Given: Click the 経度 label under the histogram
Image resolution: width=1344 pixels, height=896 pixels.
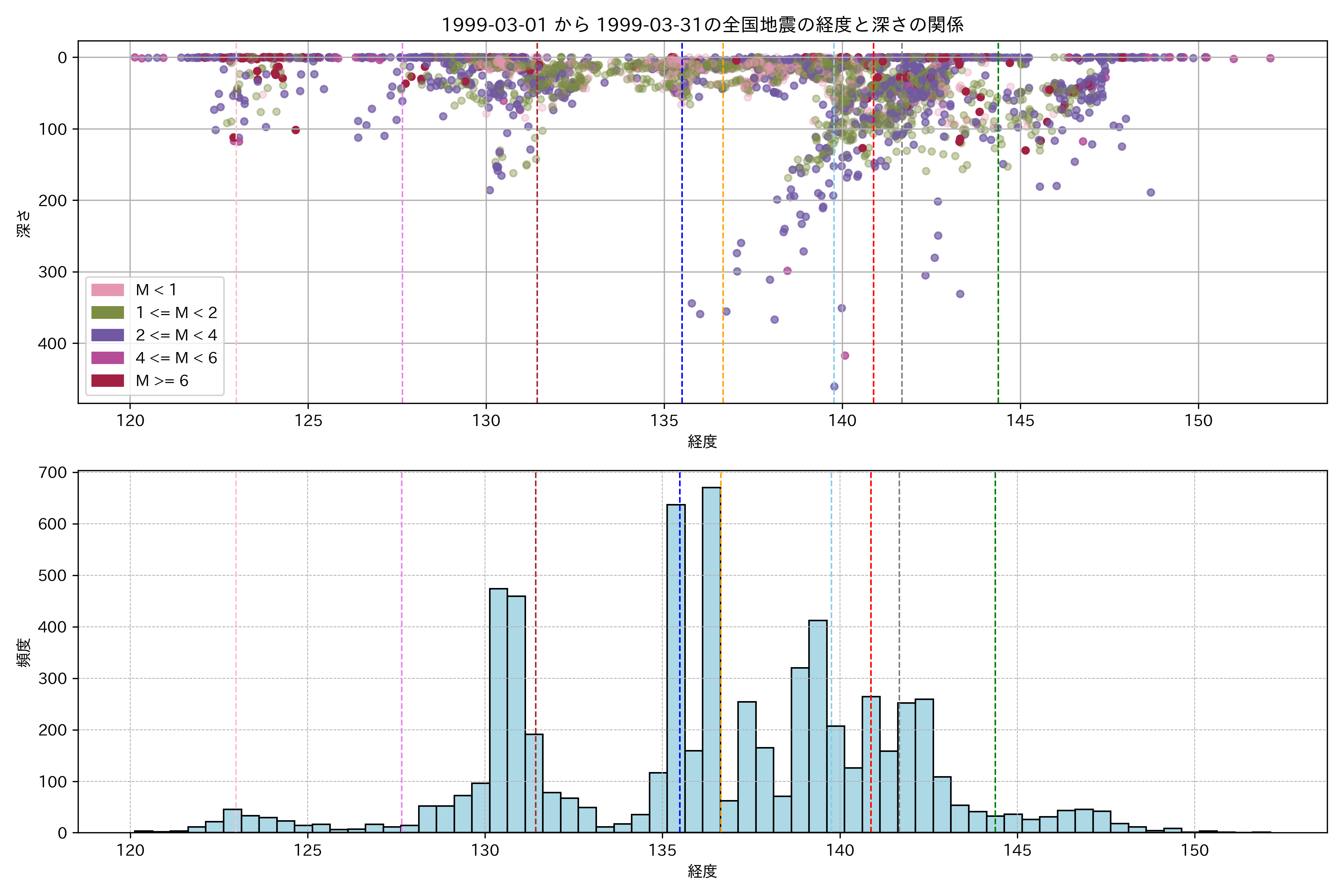Looking at the screenshot, I should coord(702,871).
